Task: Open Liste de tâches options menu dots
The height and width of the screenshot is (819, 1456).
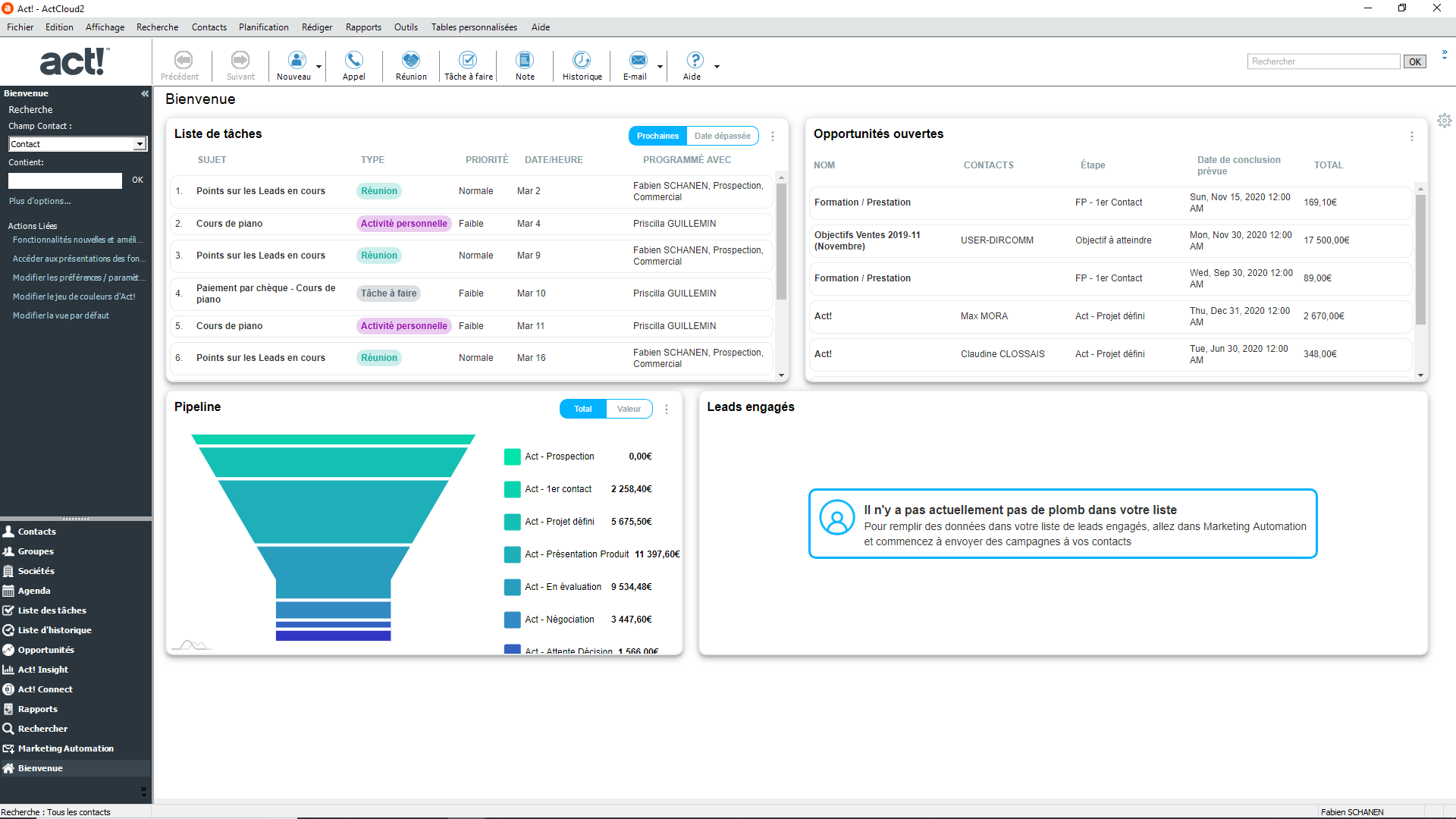Action: pyautogui.click(x=773, y=136)
